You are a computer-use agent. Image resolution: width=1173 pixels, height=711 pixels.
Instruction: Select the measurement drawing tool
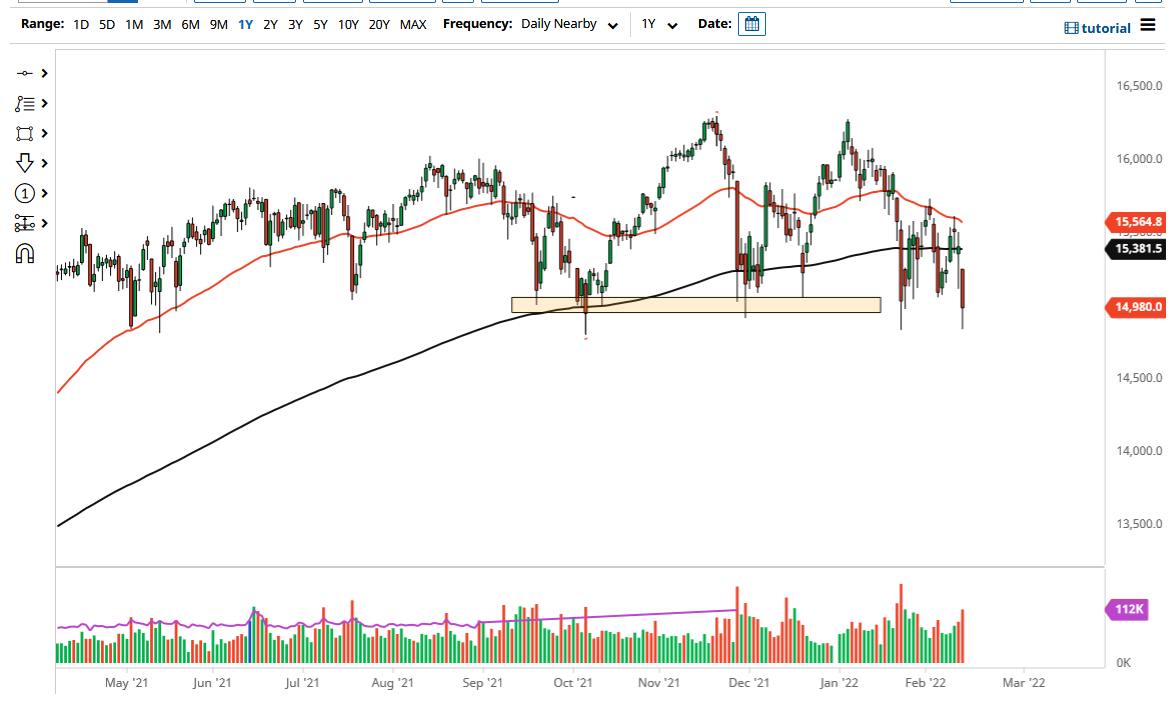(x=25, y=223)
